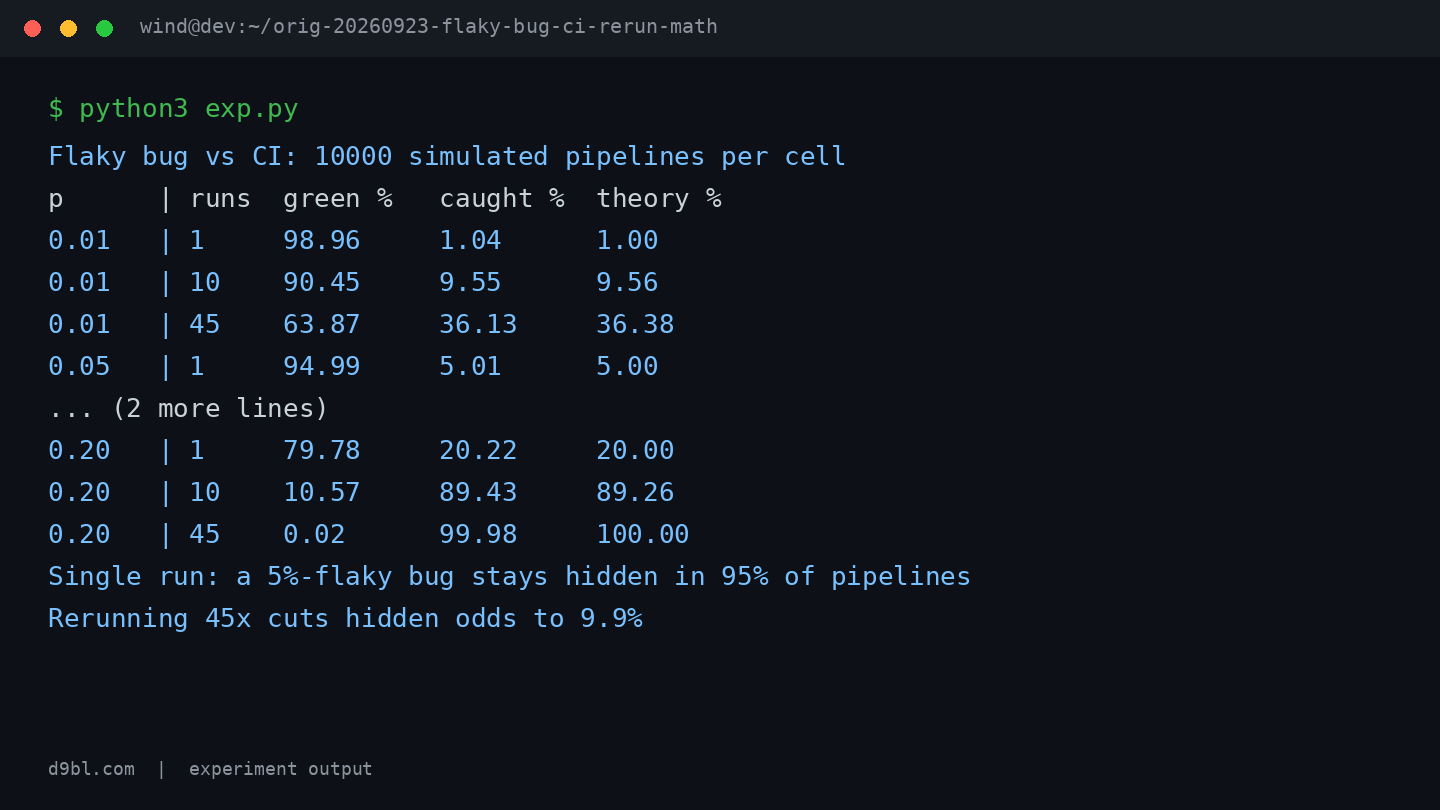Click the 'experiment output' footer label

(281, 769)
